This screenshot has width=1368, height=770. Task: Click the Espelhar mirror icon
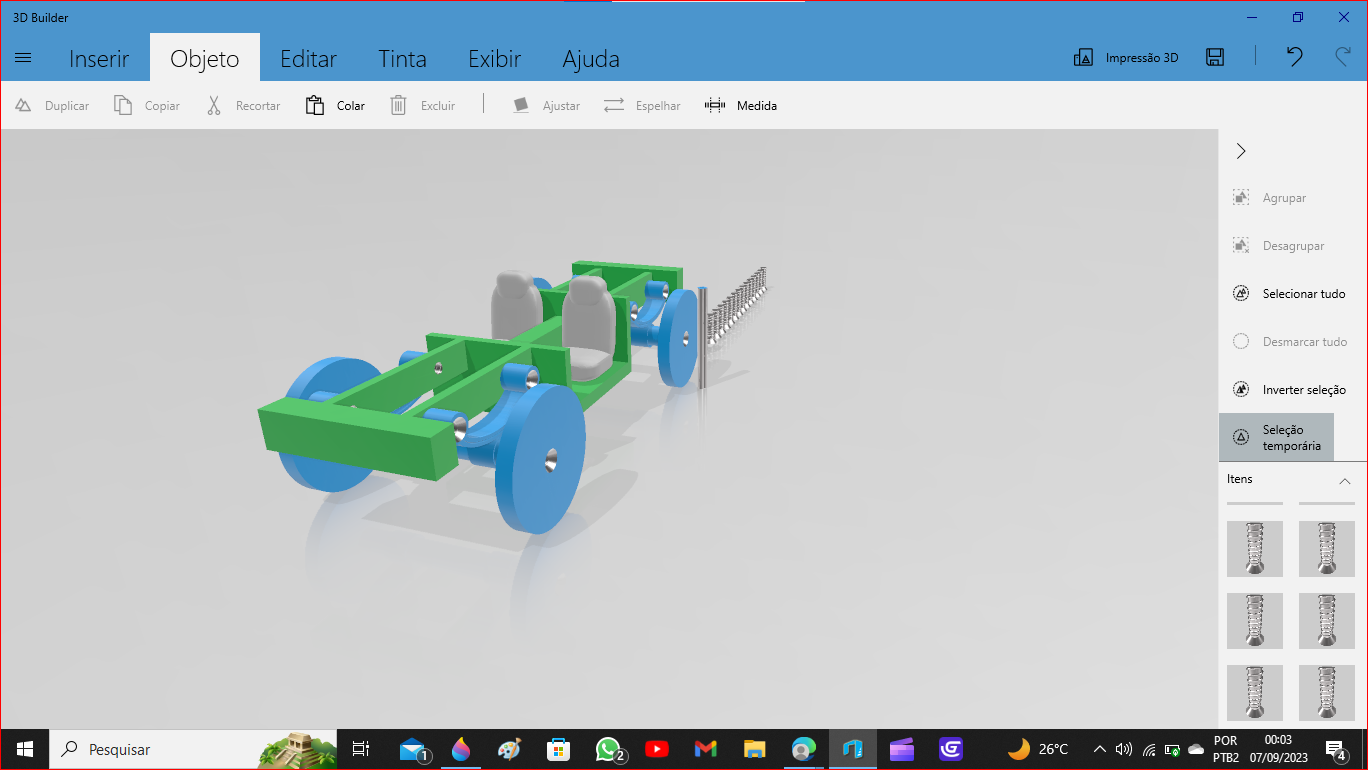(613, 105)
